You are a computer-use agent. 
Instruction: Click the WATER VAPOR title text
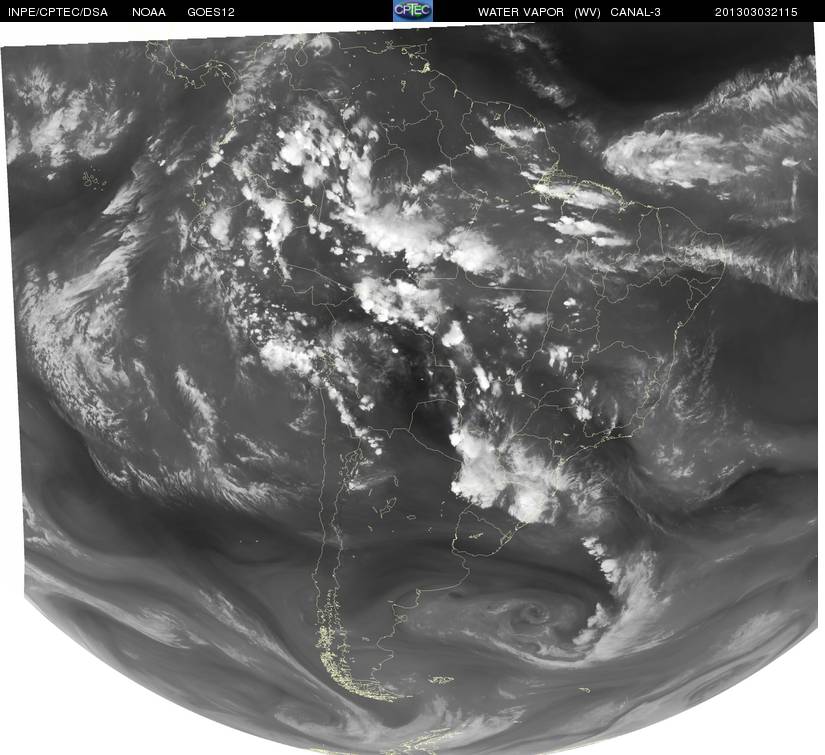pos(520,12)
